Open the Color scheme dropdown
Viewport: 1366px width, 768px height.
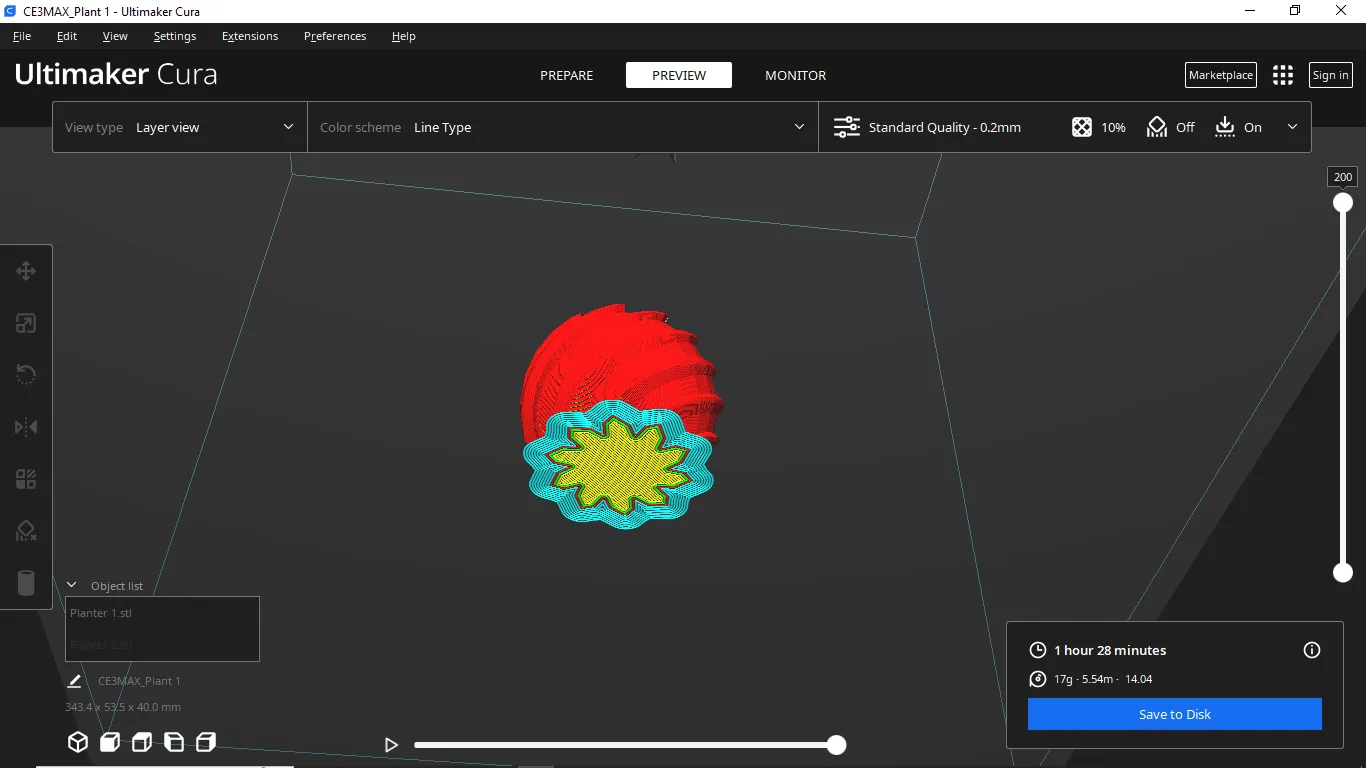(562, 127)
